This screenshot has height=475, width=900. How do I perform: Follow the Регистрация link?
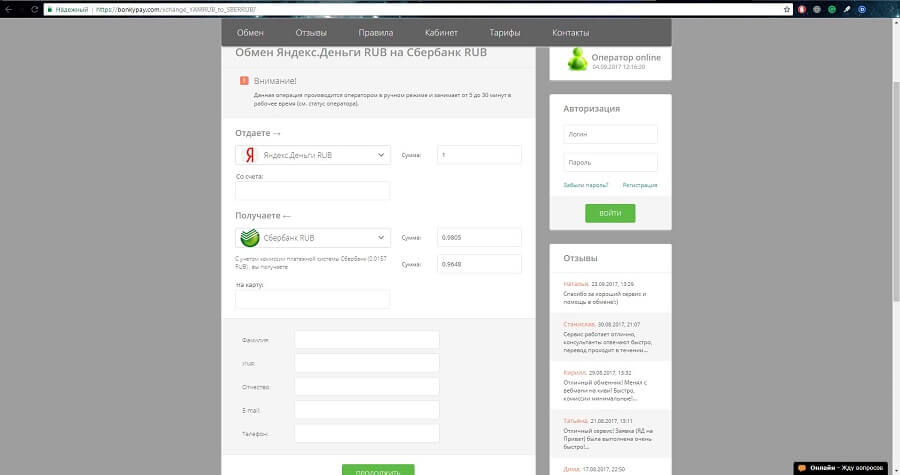tap(640, 185)
